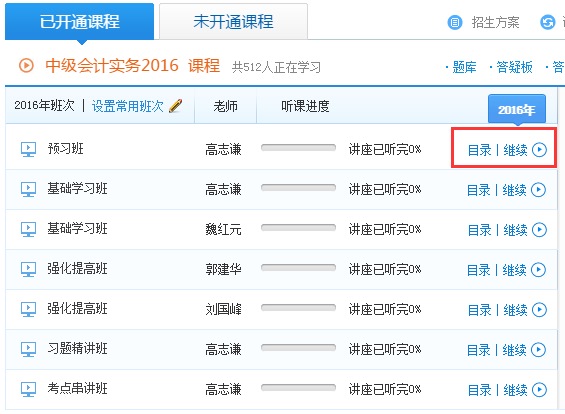Click the play circle icon in 预习班 row
The image size is (565, 414).
[x=539, y=150]
